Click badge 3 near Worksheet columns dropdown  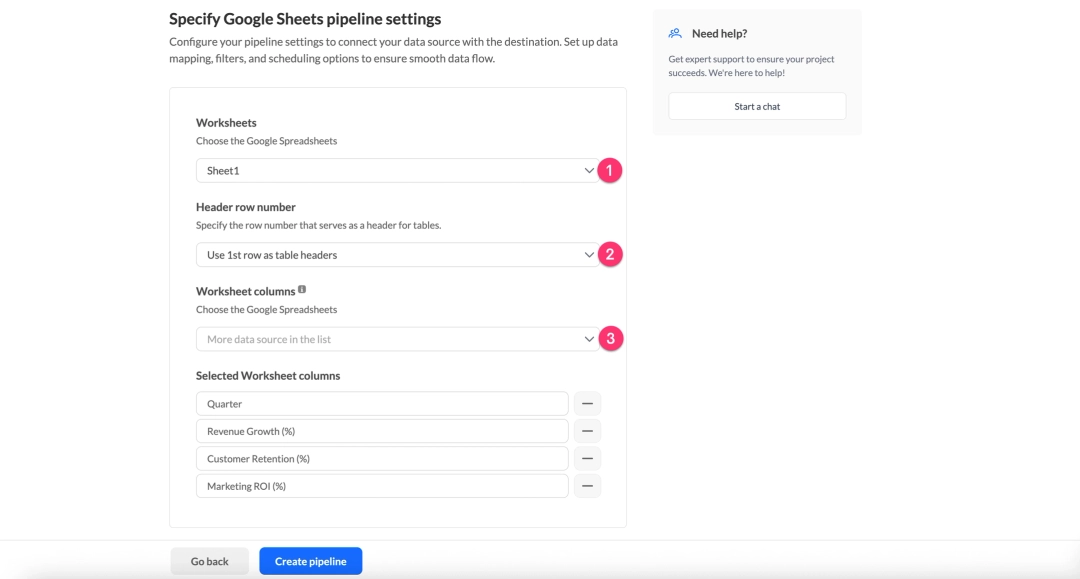coord(611,338)
